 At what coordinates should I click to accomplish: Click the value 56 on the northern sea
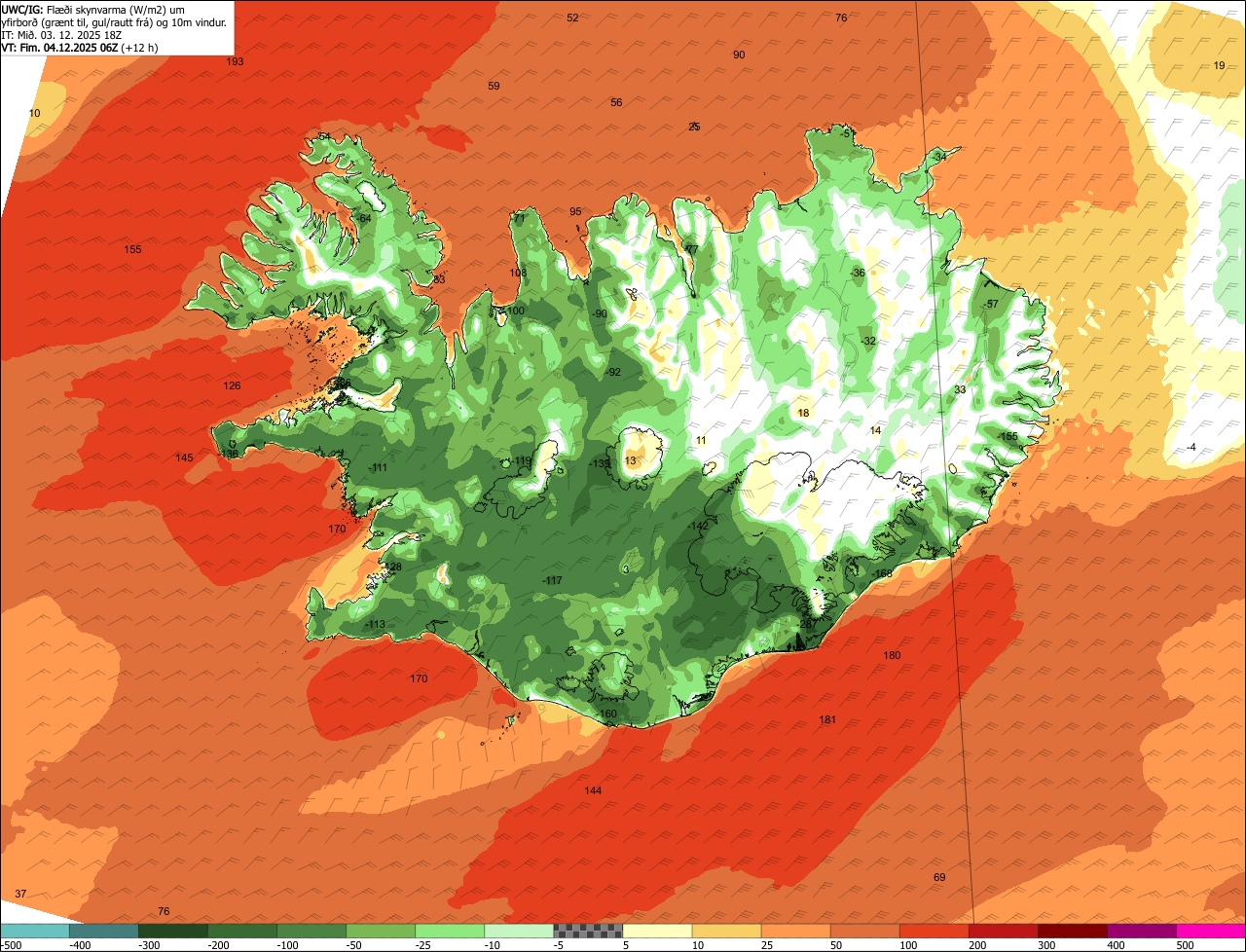click(616, 102)
